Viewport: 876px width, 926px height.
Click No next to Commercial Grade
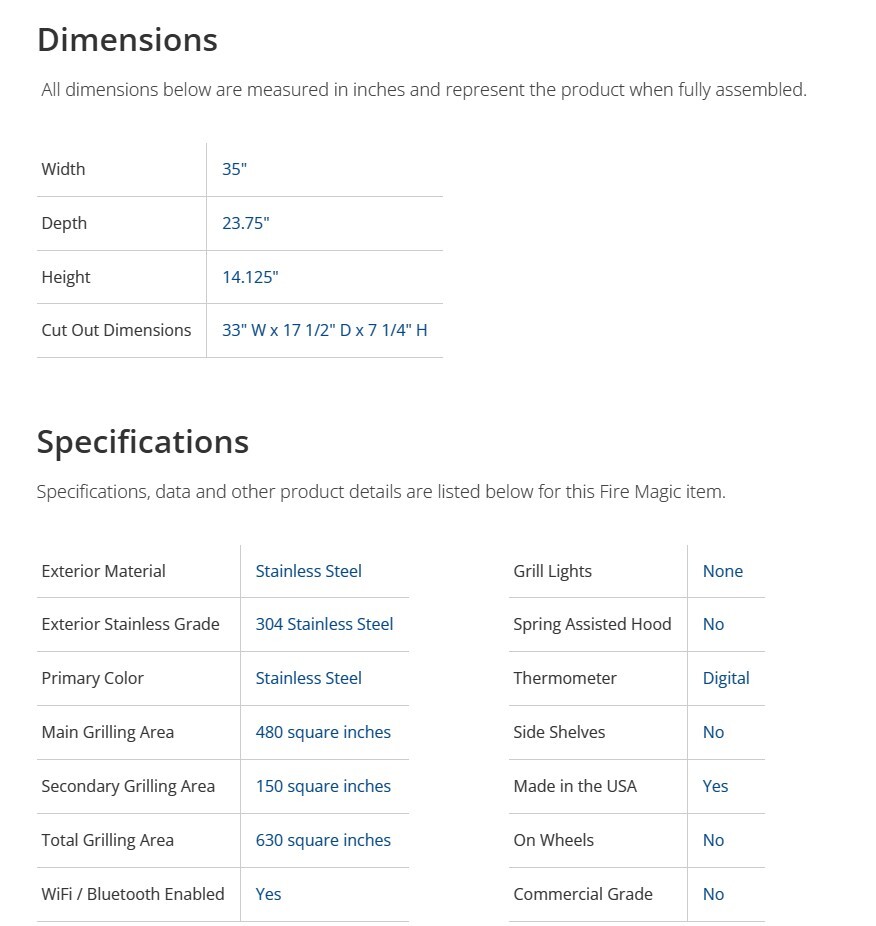[x=713, y=894]
